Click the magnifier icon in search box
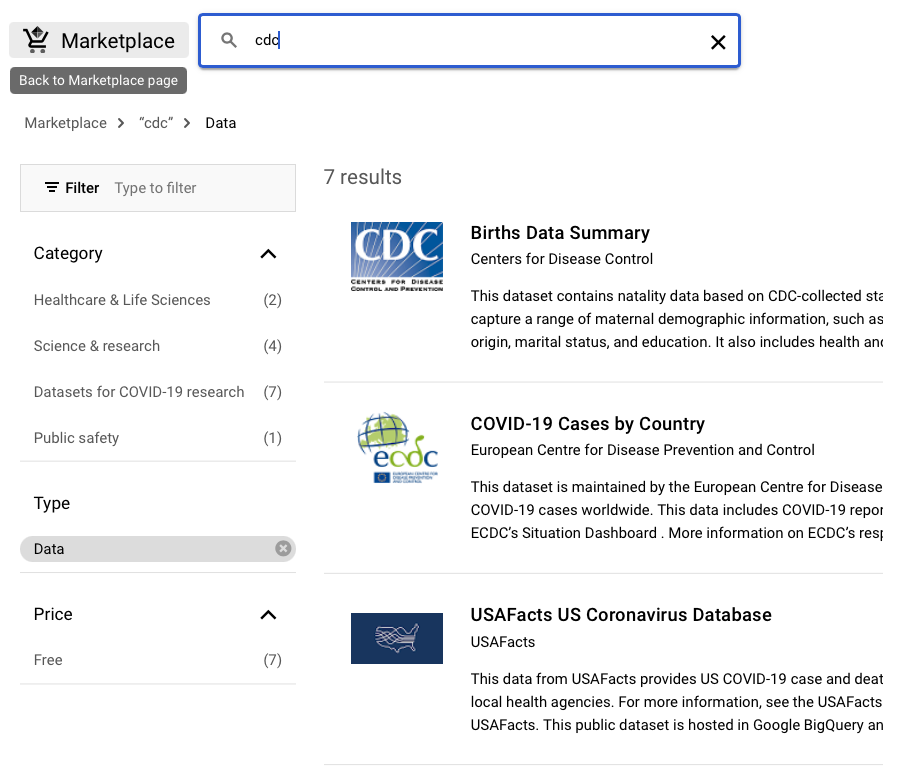The image size is (908, 774). pos(229,40)
